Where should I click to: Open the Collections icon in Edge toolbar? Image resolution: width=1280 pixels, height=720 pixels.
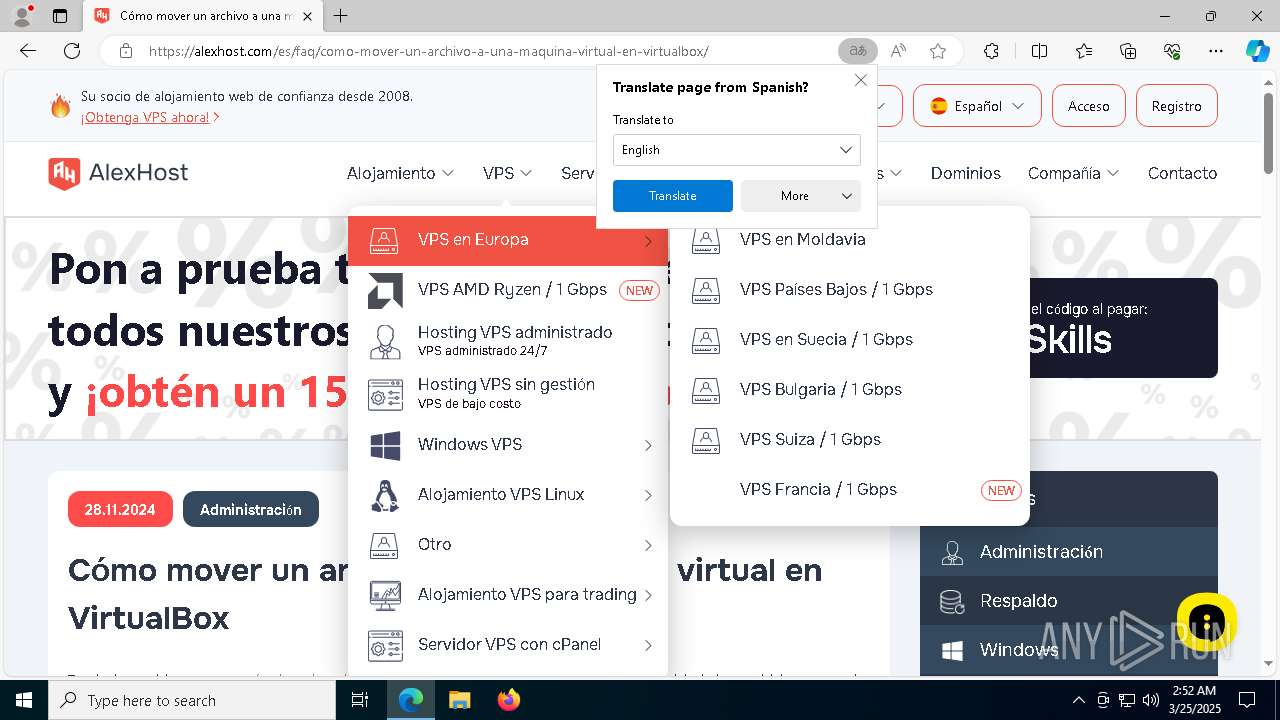[1128, 51]
